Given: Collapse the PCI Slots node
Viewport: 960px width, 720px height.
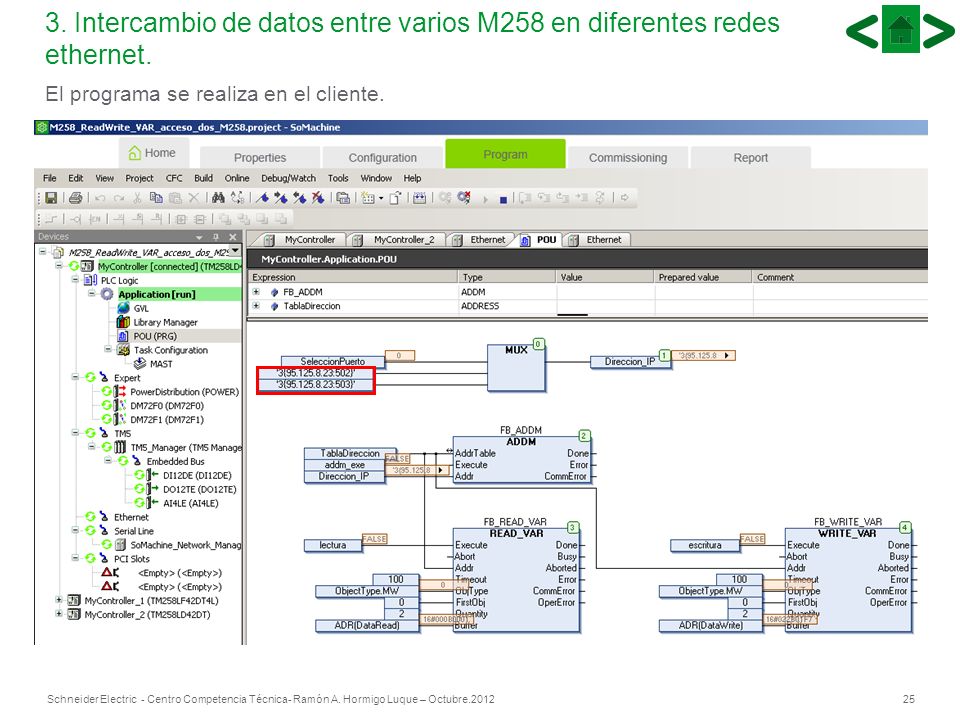Looking at the screenshot, I should [75, 558].
